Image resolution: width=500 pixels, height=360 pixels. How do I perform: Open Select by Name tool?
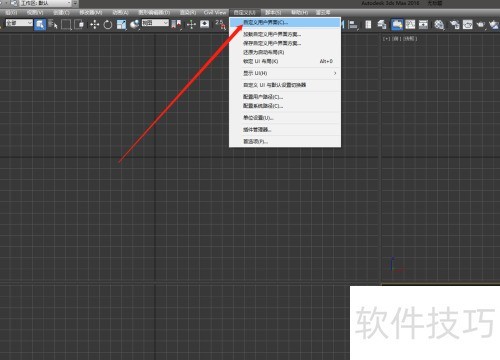tap(53, 24)
